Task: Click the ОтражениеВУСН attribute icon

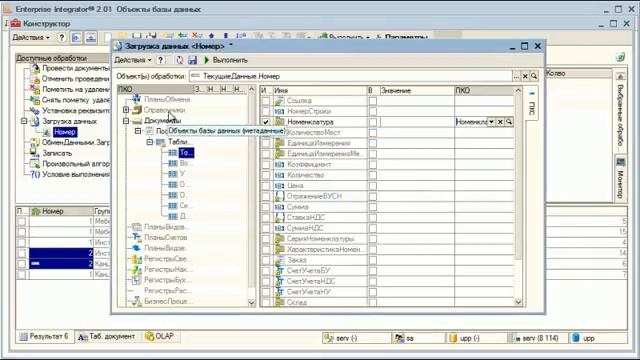Action: click(x=280, y=196)
